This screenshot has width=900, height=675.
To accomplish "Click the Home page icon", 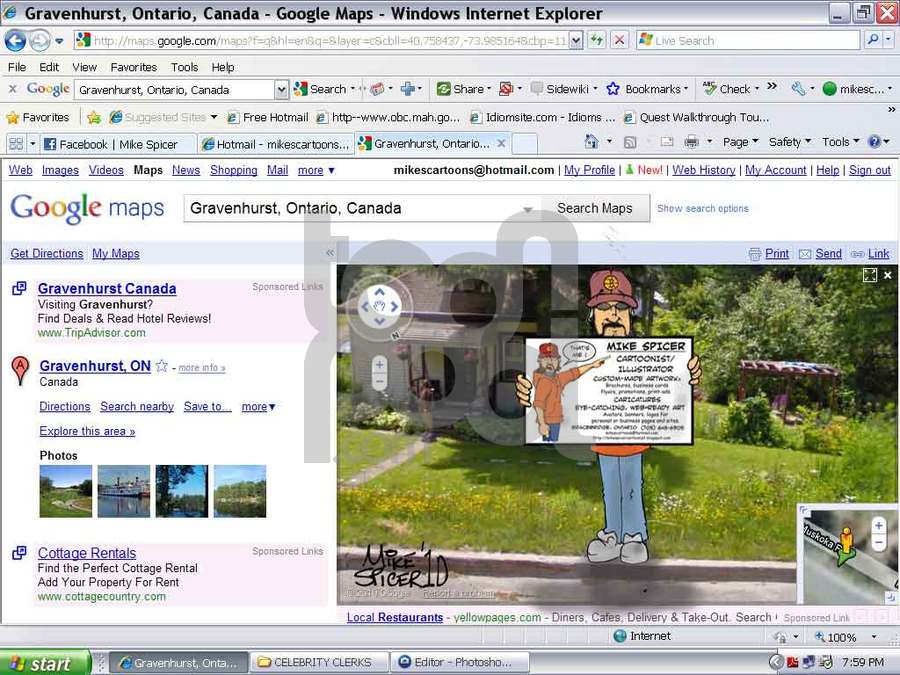I will coord(591,142).
